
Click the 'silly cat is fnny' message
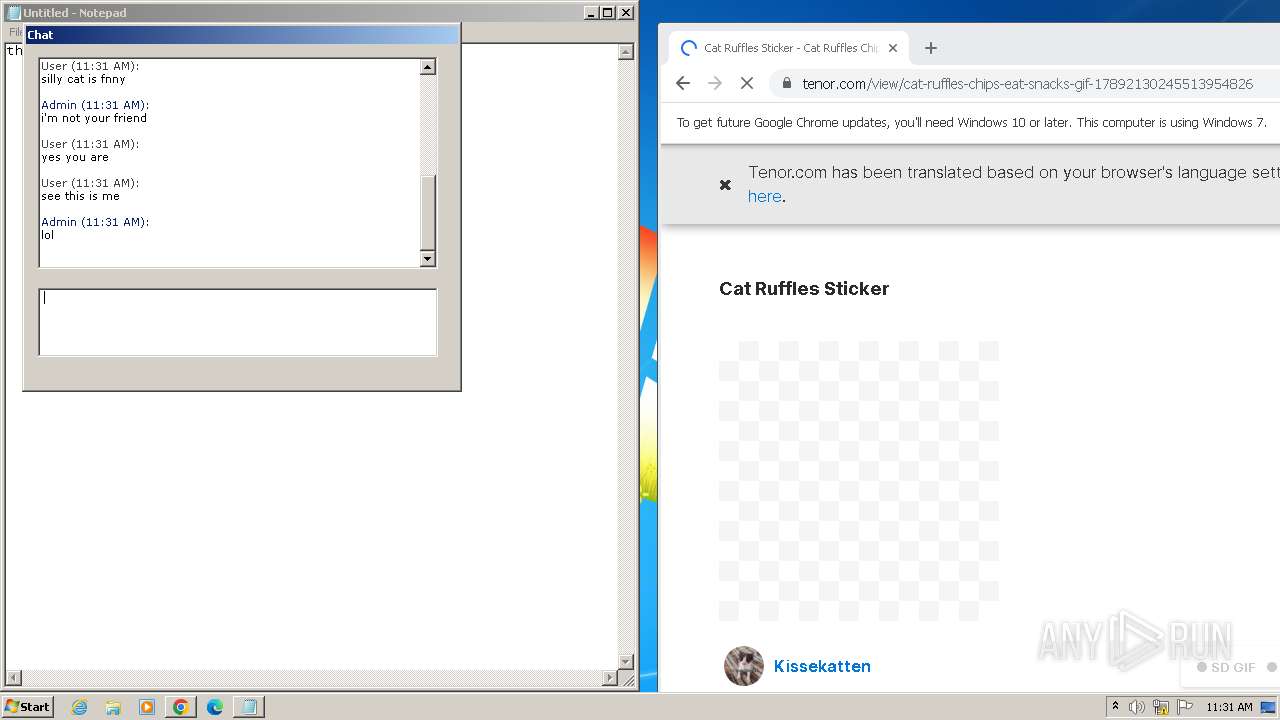point(83,79)
